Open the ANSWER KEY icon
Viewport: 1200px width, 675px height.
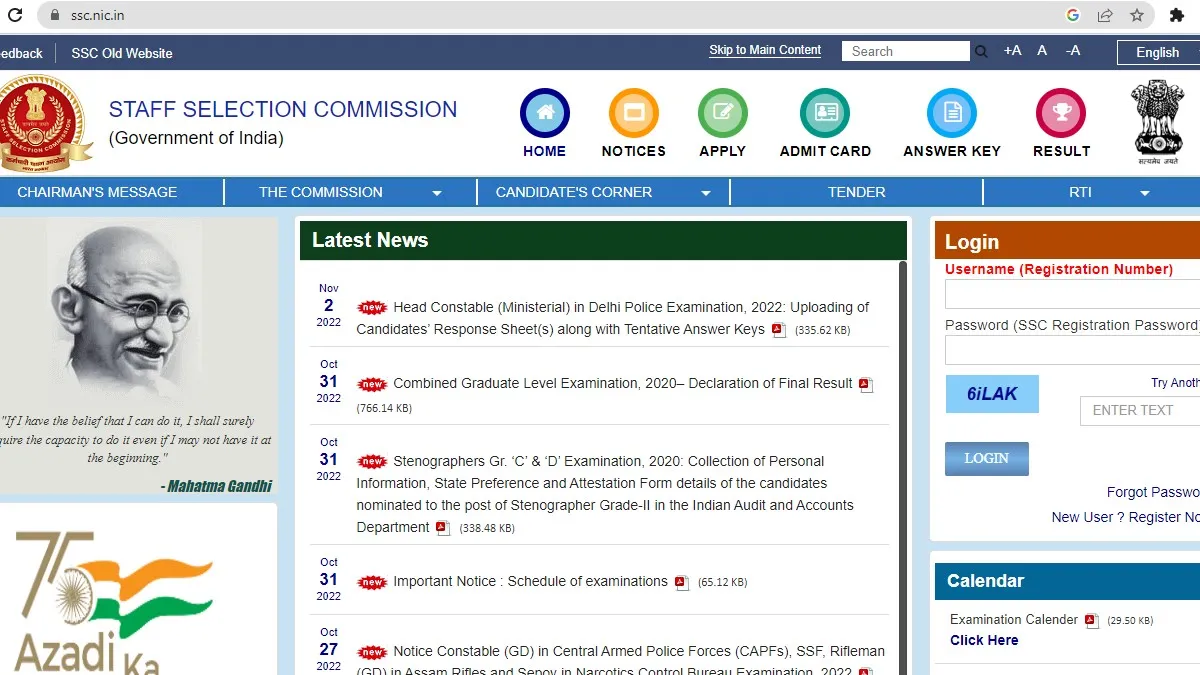(951, 113)
